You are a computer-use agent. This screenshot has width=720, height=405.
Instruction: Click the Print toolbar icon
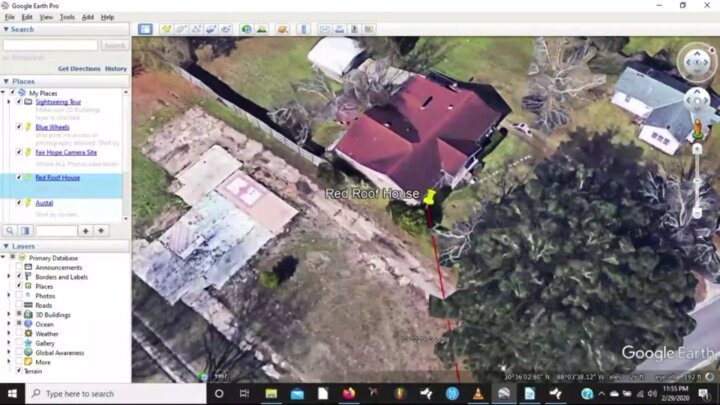(x=339, y=29)
